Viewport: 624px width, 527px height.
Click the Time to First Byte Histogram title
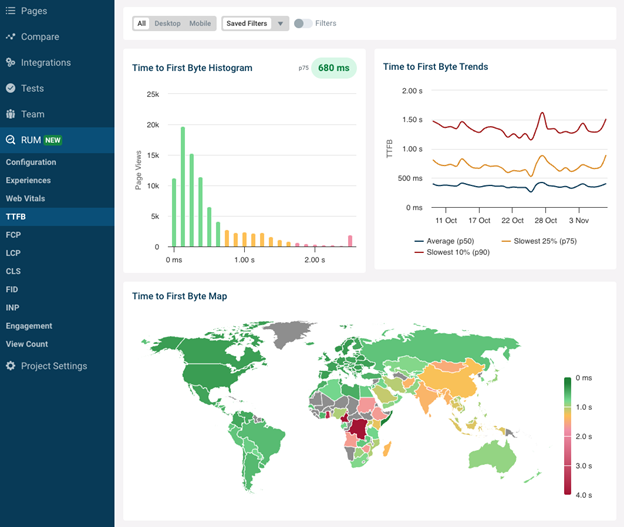(x=192, y=68)
